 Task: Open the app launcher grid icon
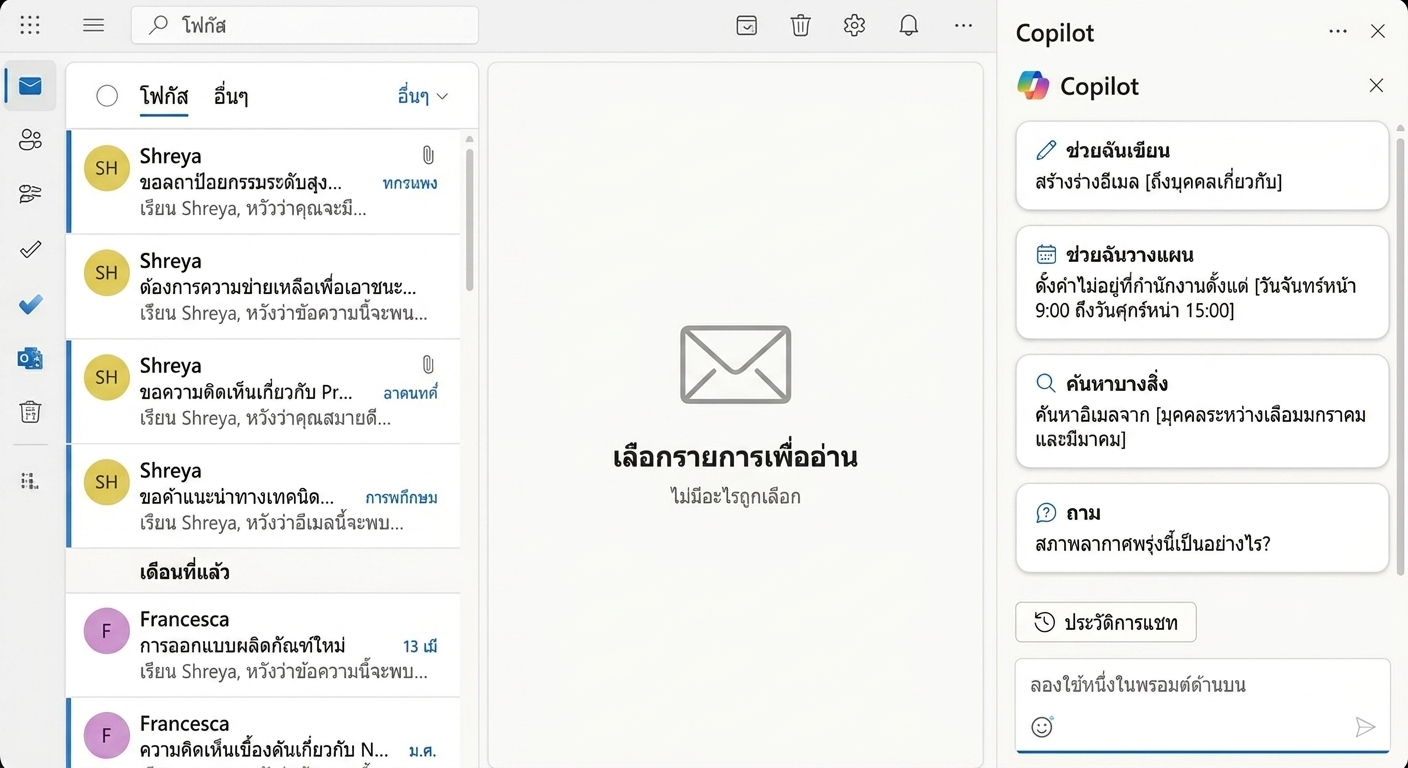30,26
